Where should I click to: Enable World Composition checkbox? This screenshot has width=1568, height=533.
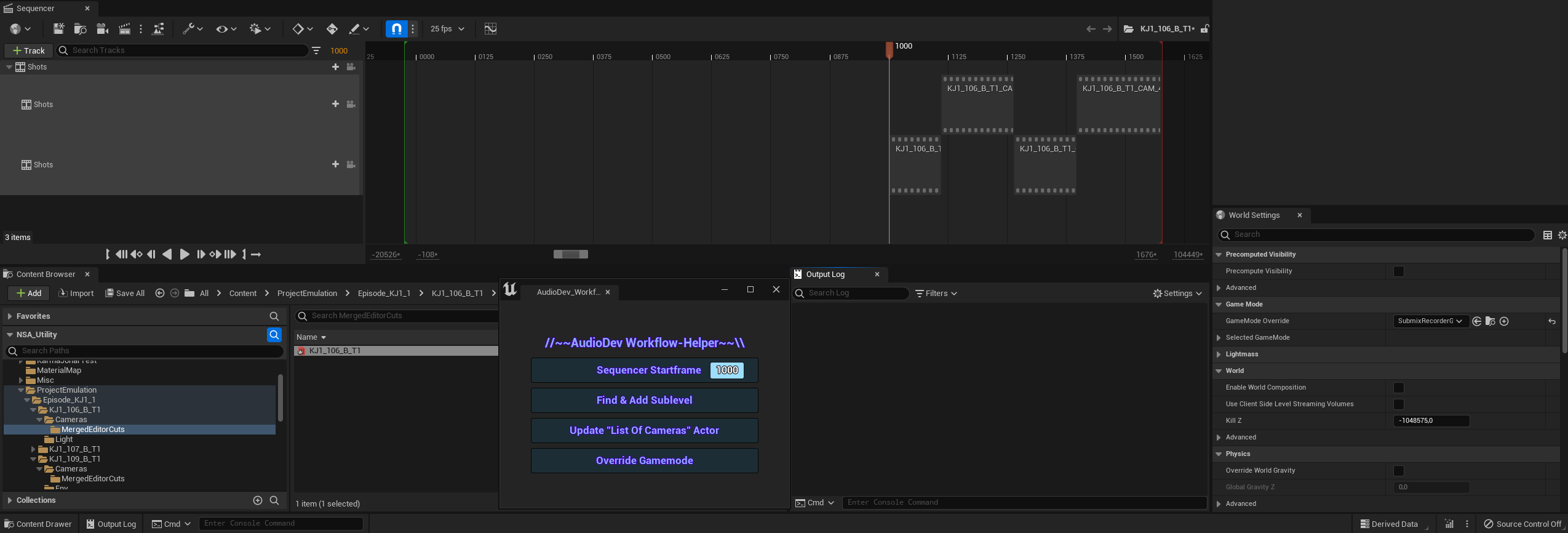click(1399, 388)
